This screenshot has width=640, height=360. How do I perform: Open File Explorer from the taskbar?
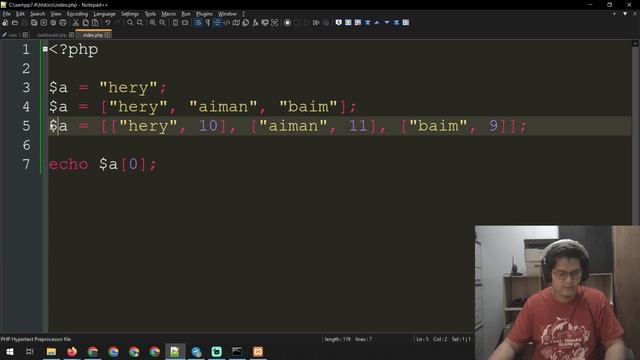pyautogui.click(x=51, y=351)
